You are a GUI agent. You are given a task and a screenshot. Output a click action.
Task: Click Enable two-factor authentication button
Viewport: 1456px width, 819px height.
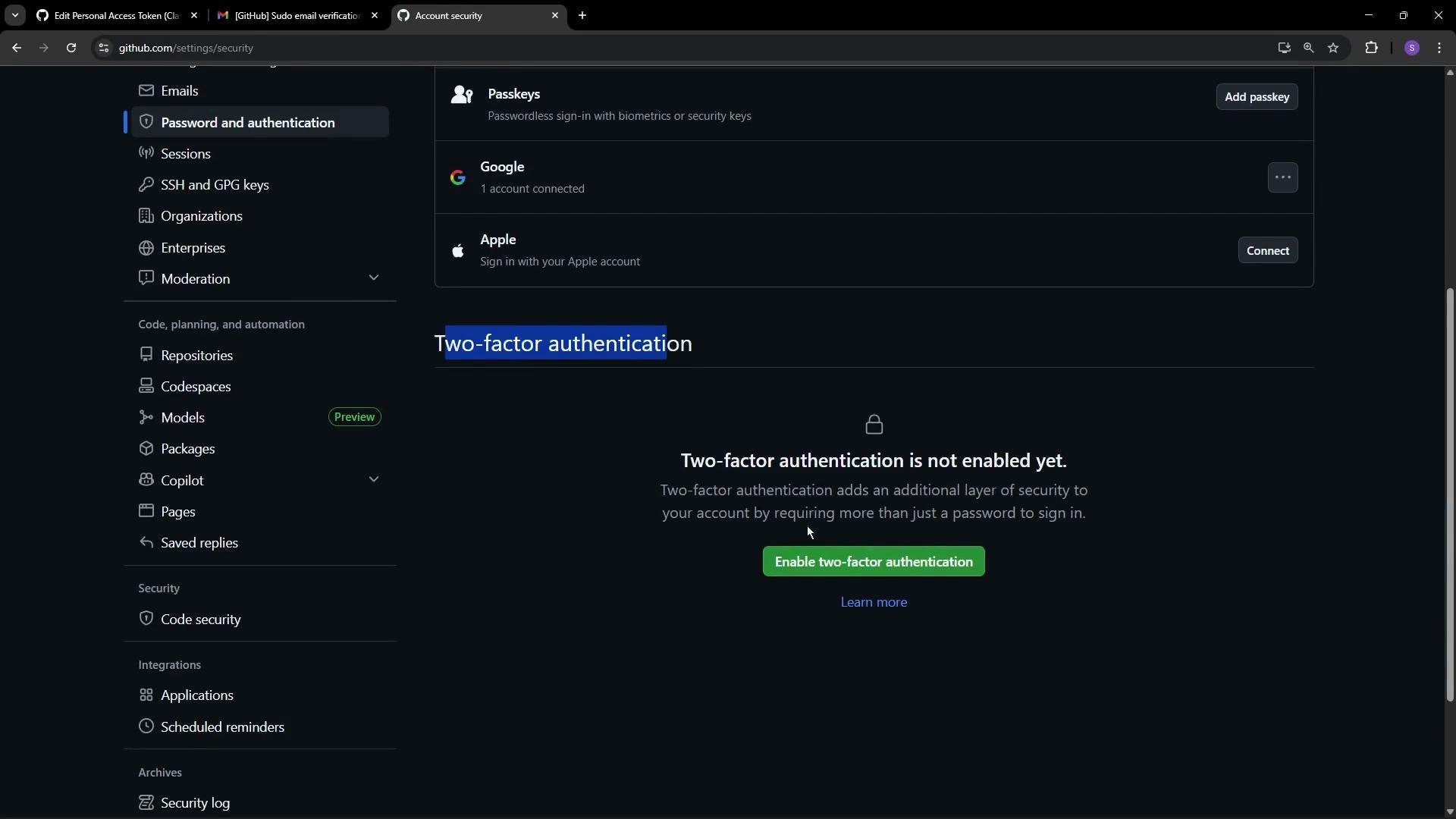(x=874, y=562)
